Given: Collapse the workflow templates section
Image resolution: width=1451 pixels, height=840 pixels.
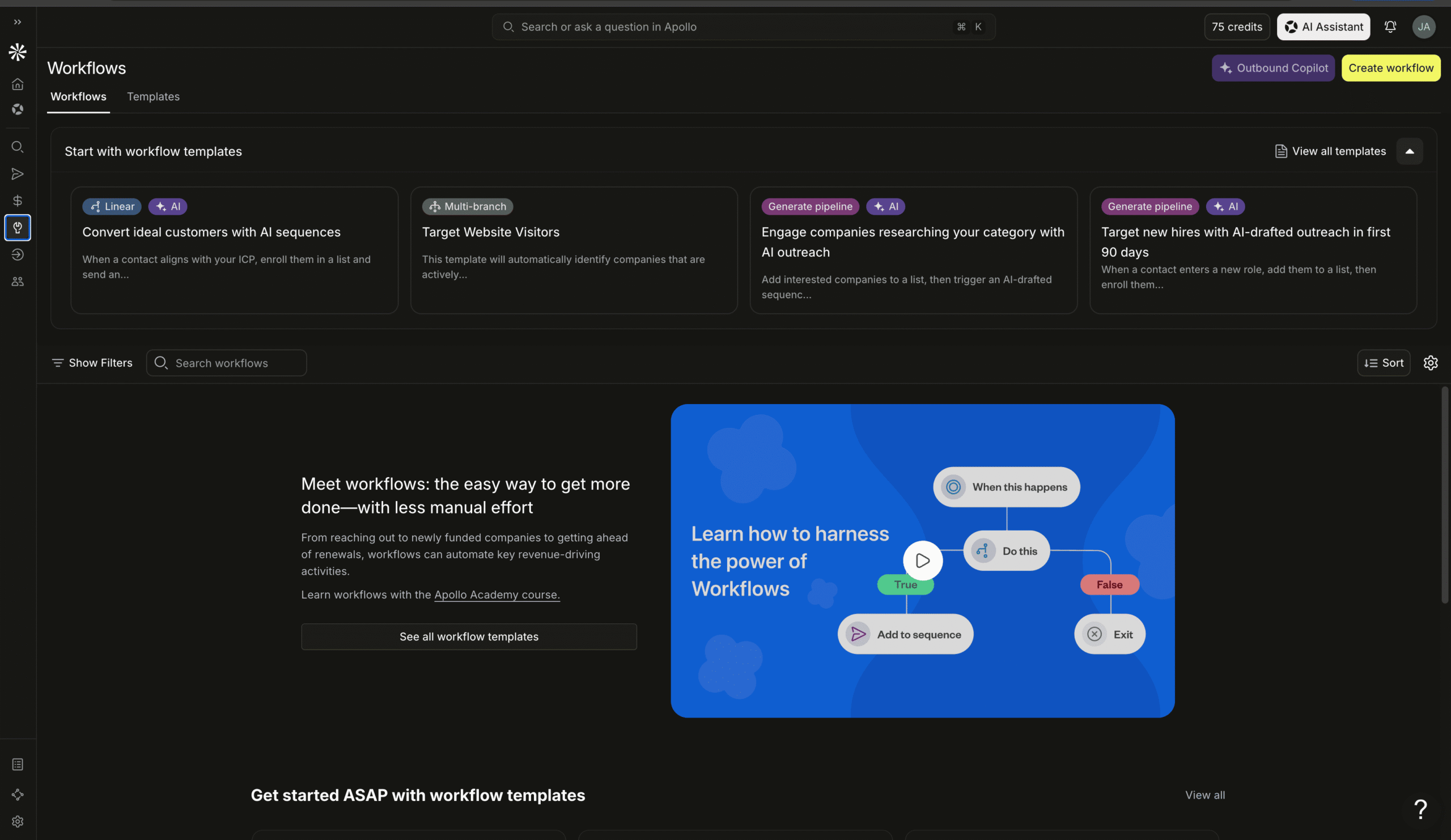Looking at the screenshot, I should pos(1410,151).
